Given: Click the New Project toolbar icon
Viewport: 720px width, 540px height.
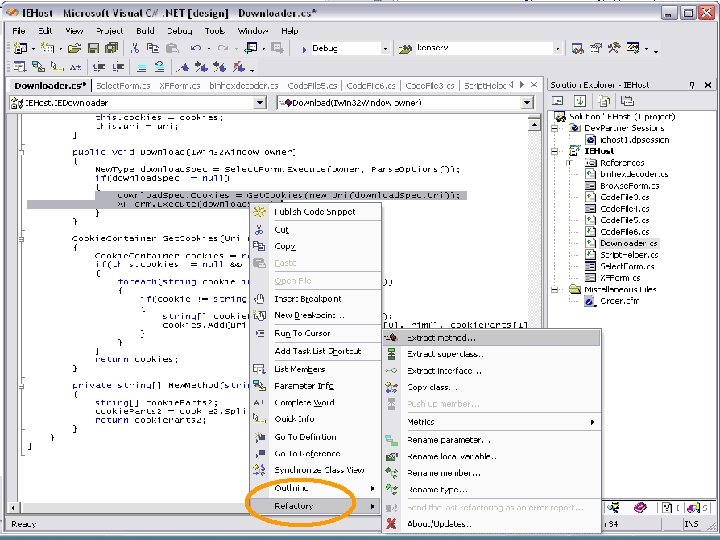Looking at the screenshot, I should coord(20,48).
